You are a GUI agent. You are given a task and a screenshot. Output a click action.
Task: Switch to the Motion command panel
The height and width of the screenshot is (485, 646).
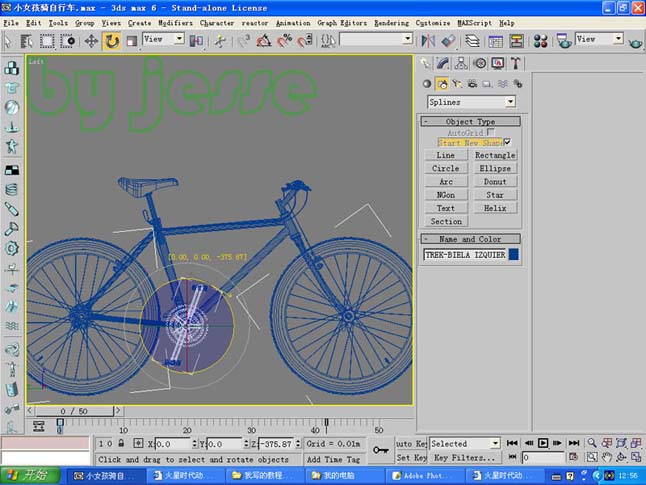tap(480, 63)
